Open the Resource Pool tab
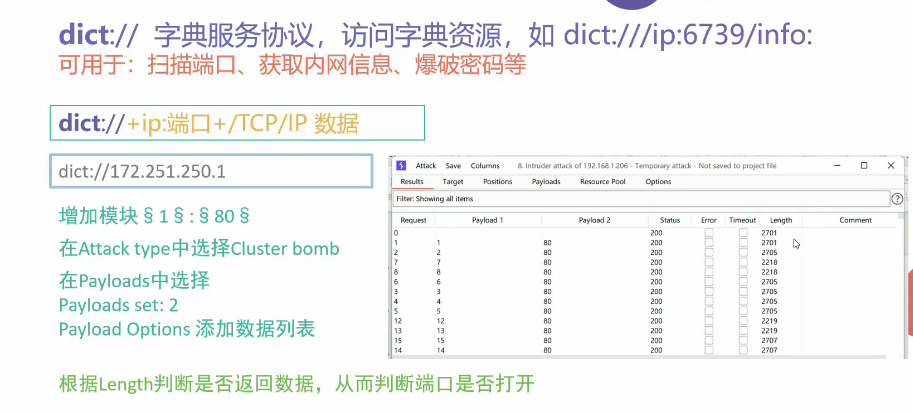The width and height of the screenshot is (913, 414). (x=602, y=182)
